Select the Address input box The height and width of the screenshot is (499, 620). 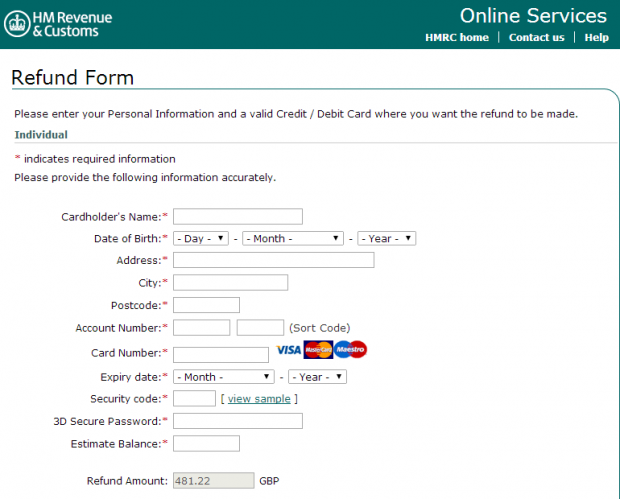pos(274,260)
